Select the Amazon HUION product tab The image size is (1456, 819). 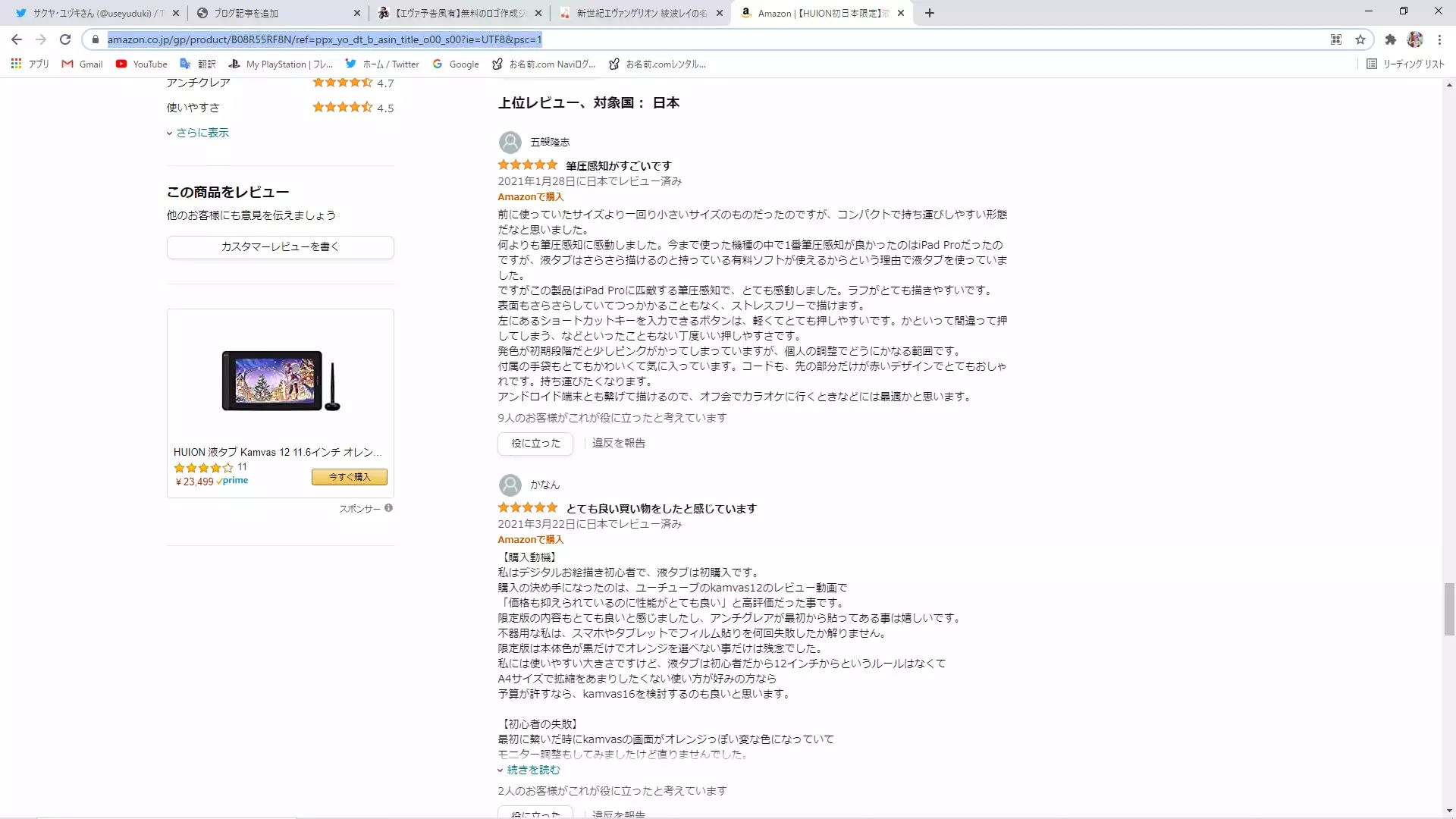click(x=821, y=13)
